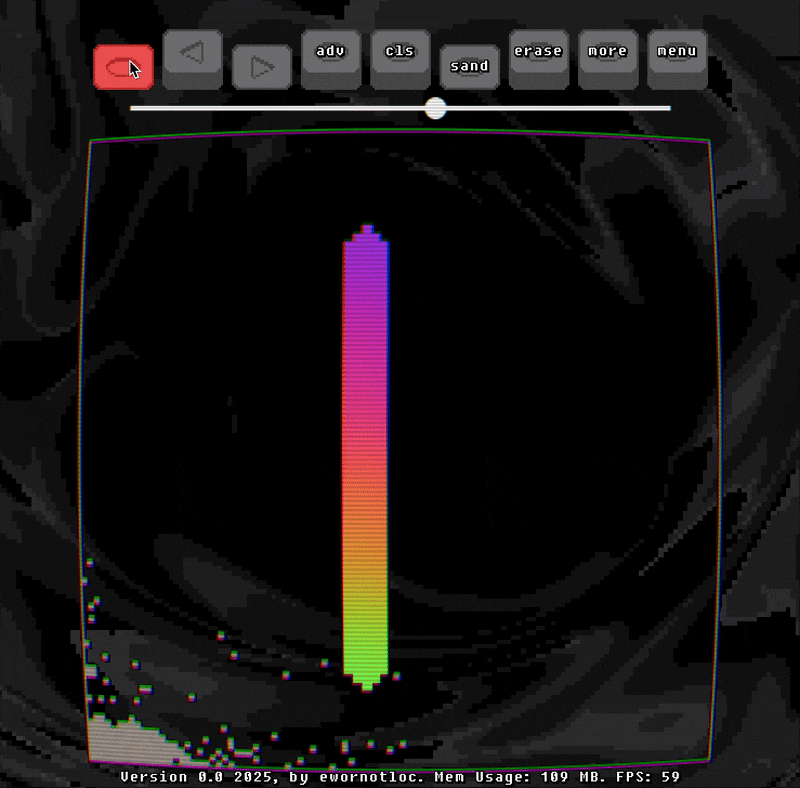Click the rainbow gradient column in canvas
The height and width of the screenshot is (788, 800).
pos(366,458)
